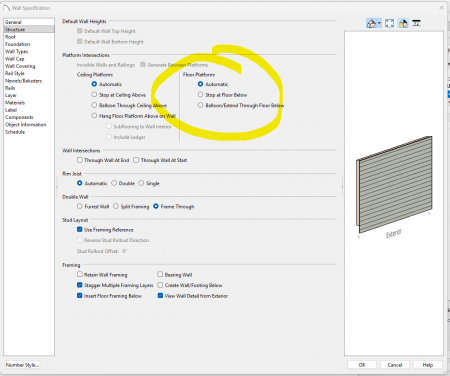Screen dimensions: 450x376
Task: Open the Materials panel
Action: pyautogui.click(x=15, y=103)
